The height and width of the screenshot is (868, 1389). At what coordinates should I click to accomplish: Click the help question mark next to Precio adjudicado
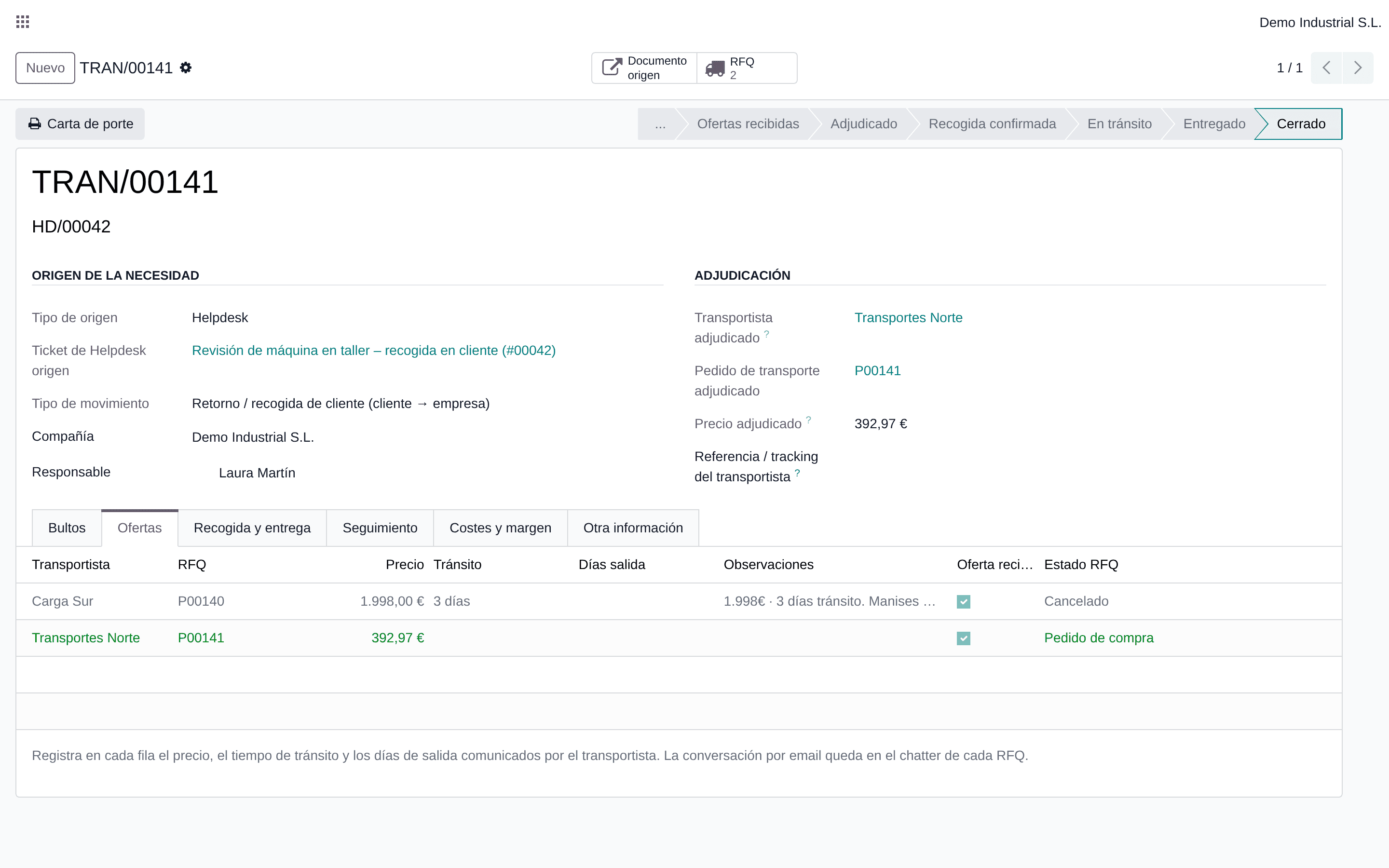[x=808, y=420]
